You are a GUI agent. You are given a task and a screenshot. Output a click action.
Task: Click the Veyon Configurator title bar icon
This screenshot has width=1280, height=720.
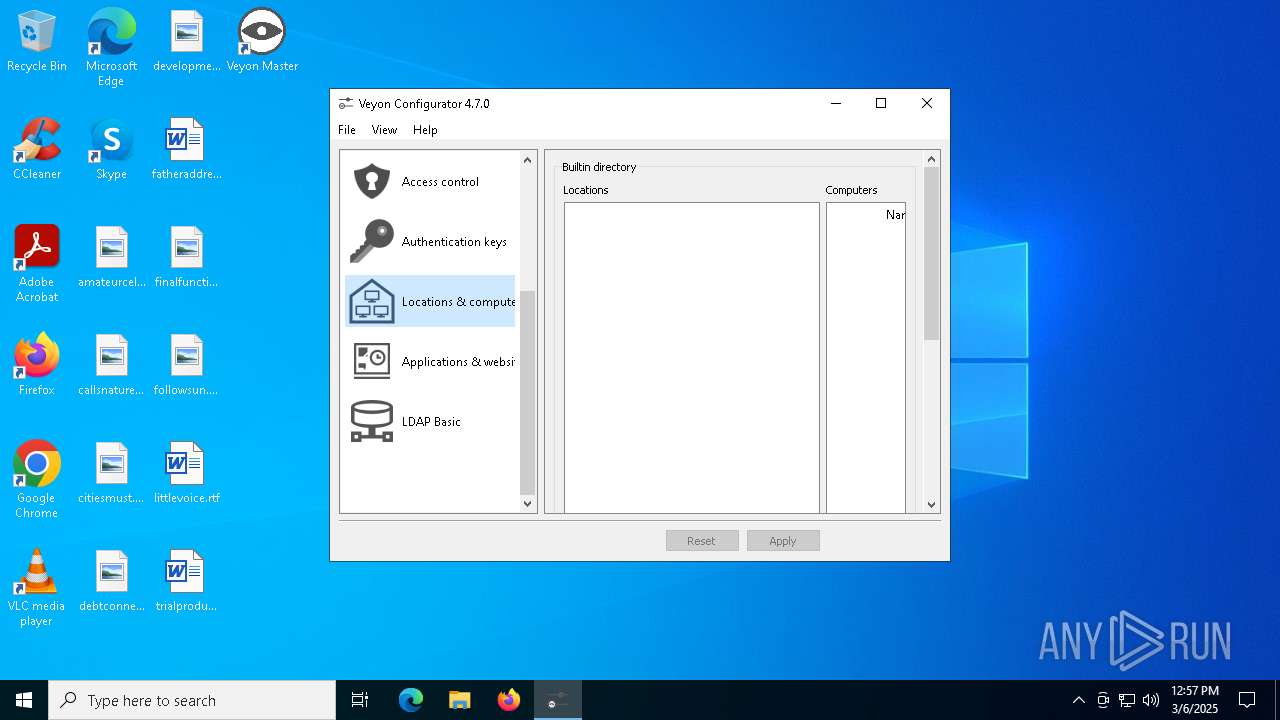click(346, 103)
